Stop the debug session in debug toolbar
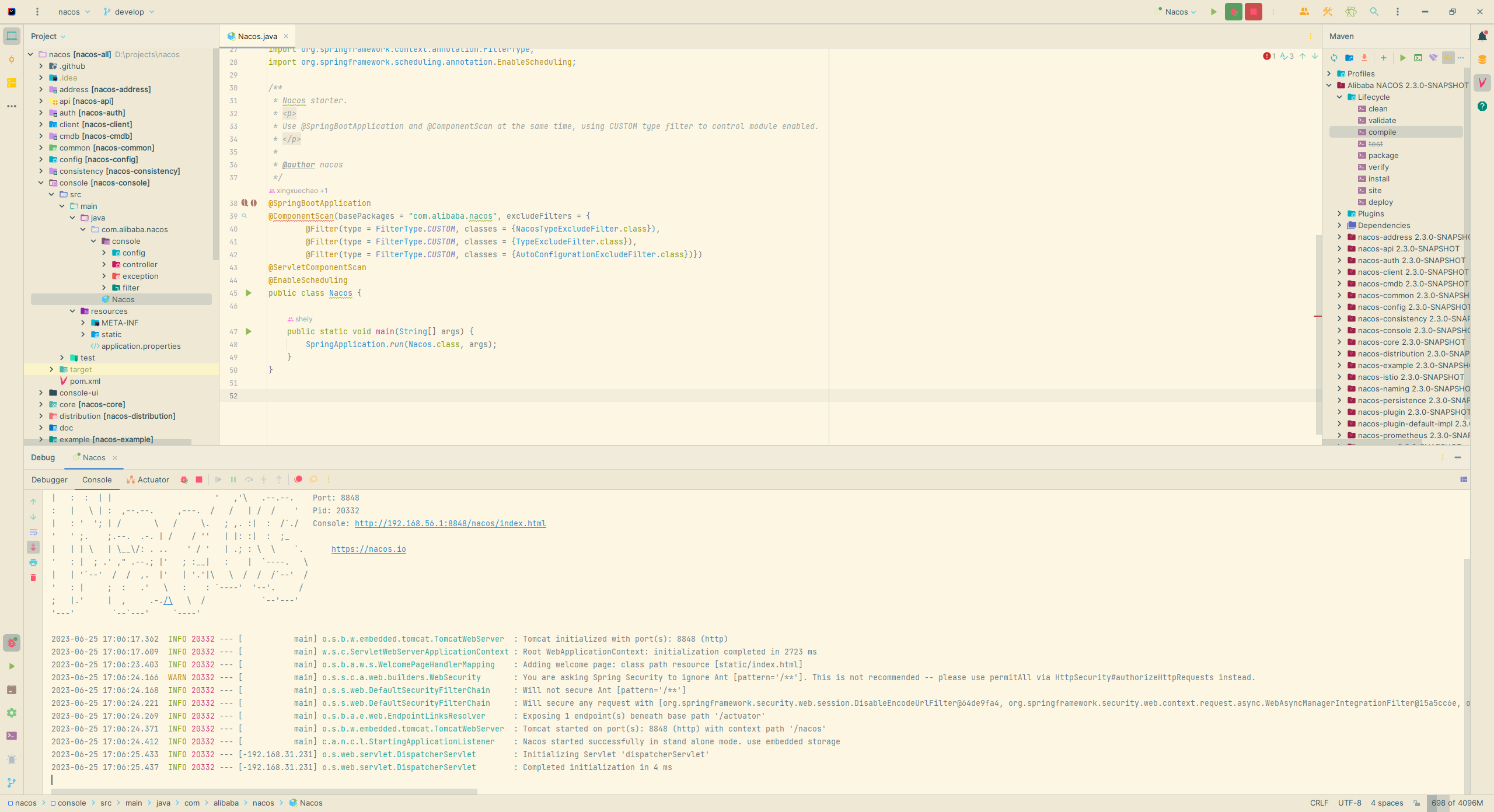 [x=199, y=480]
